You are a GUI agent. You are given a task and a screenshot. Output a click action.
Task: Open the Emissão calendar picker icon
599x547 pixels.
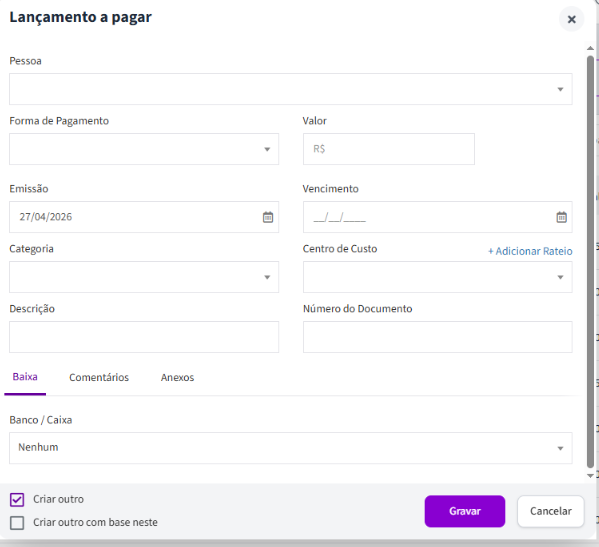tap(268, 217)
